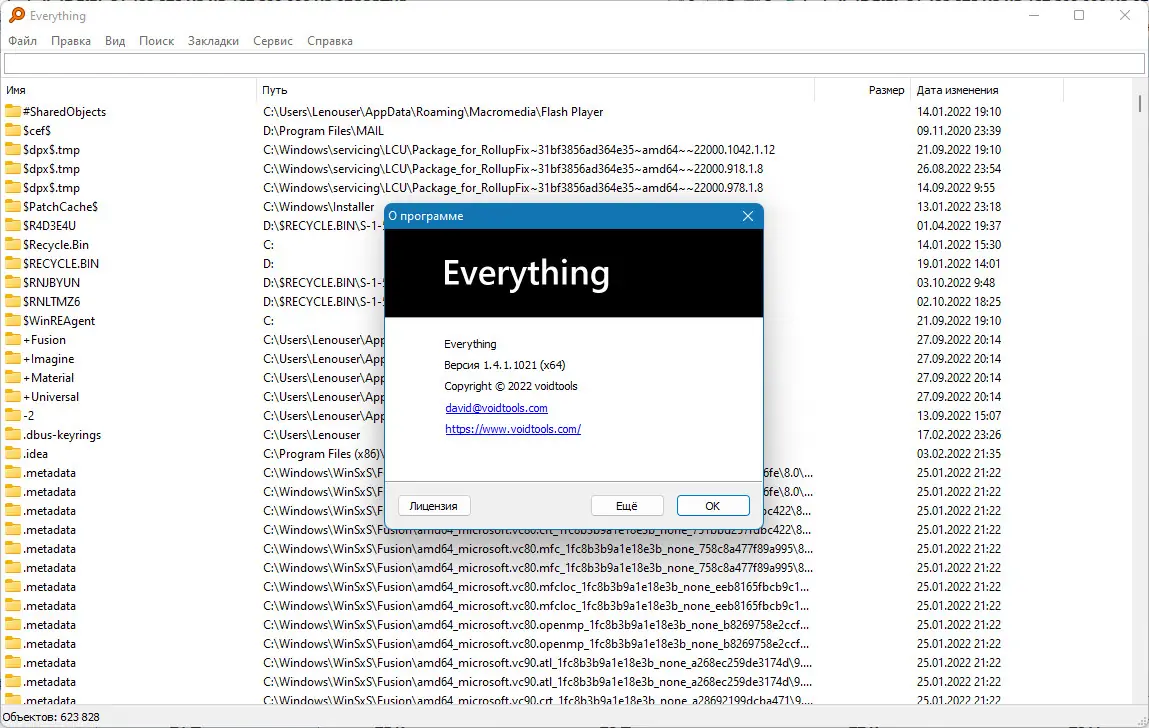Viewport: 1149px width, 728px height.
Task: Select the $WinREAgent folder icon
Action: point(12,320)
